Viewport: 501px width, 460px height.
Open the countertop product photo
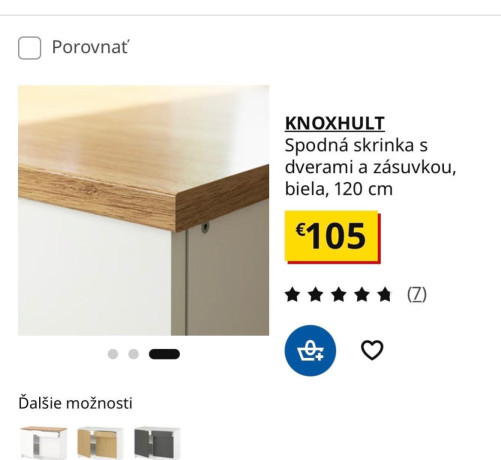(144, 210)
